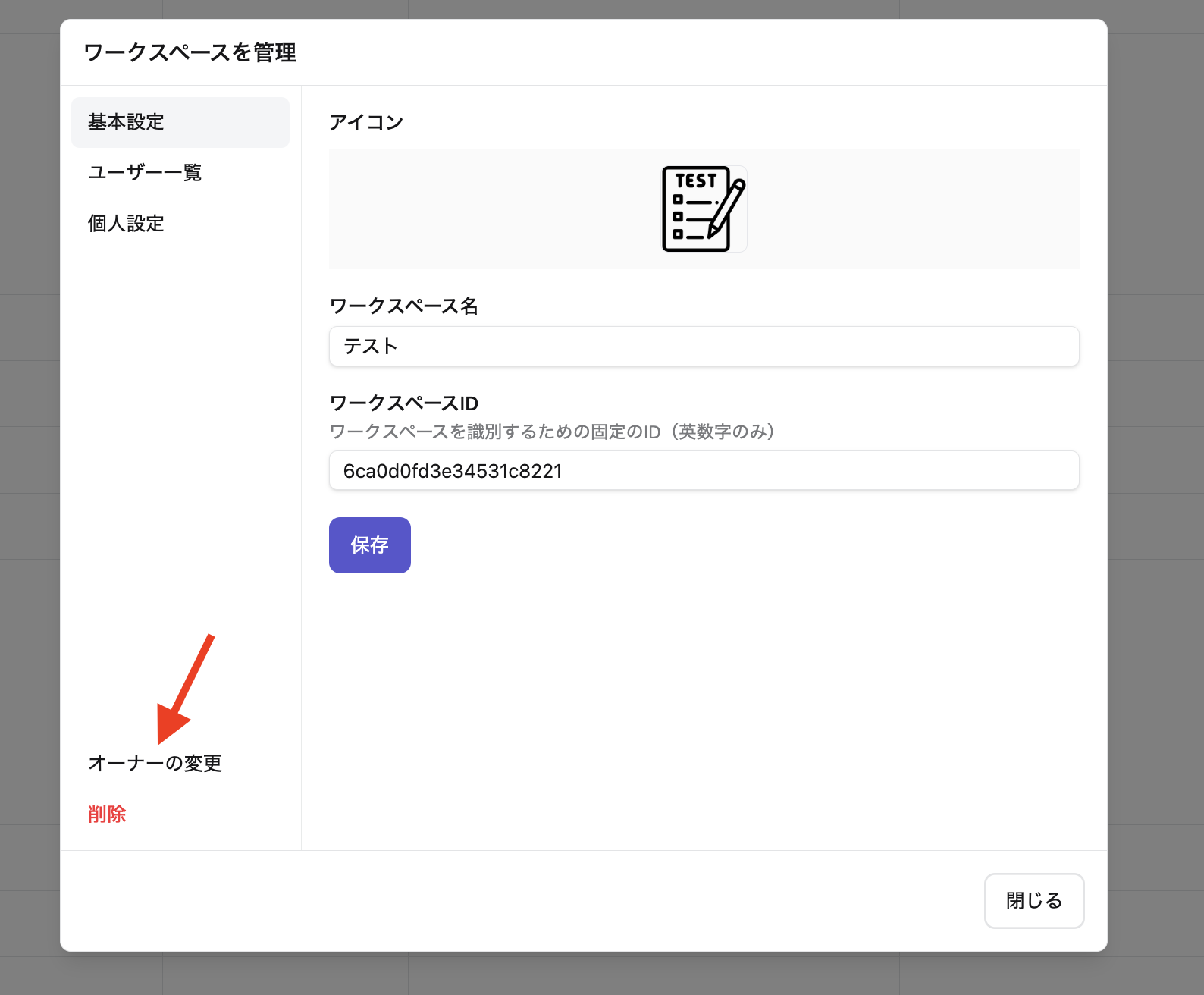Image resolution: width=1204 pixels, height=995 pixels.
Task: Click the TEST checklist workspace icon
Action: point(704,209)
